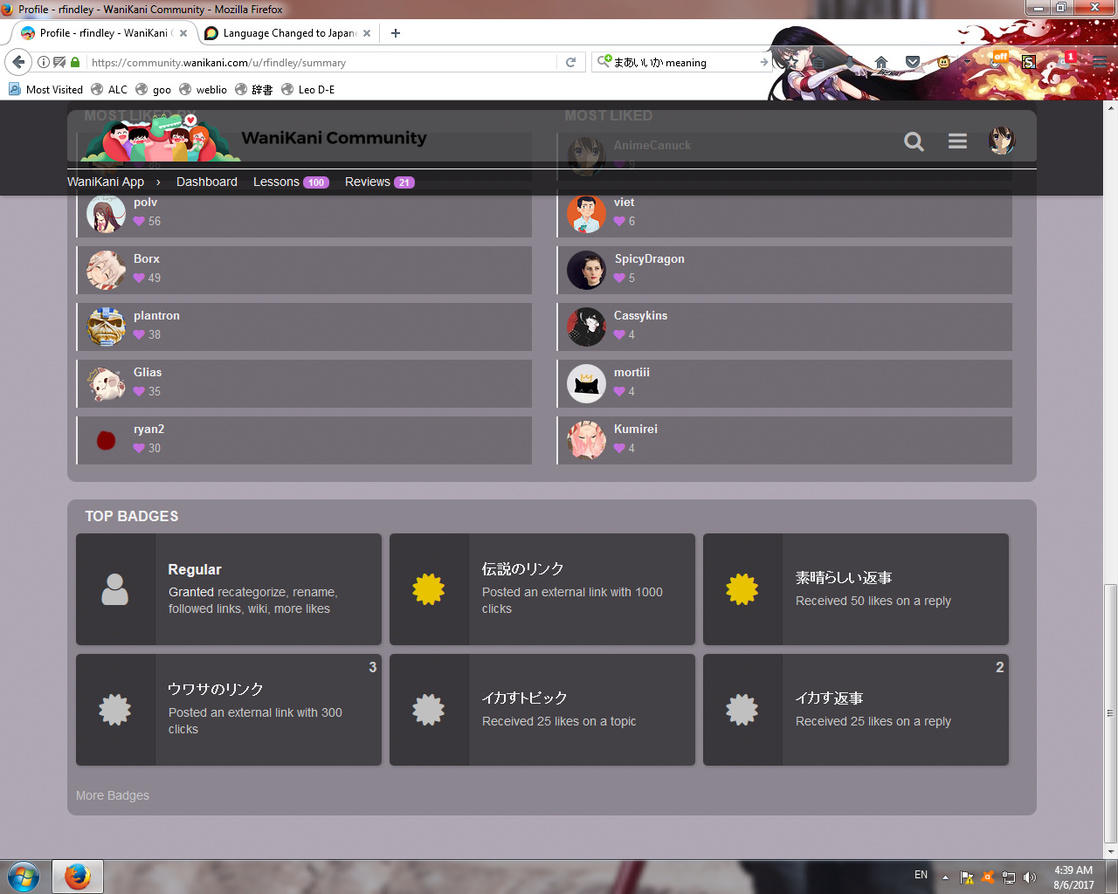Open user 'ryan2' profile
This screenshot has height=894, width=1118.
tap(149, 429)
